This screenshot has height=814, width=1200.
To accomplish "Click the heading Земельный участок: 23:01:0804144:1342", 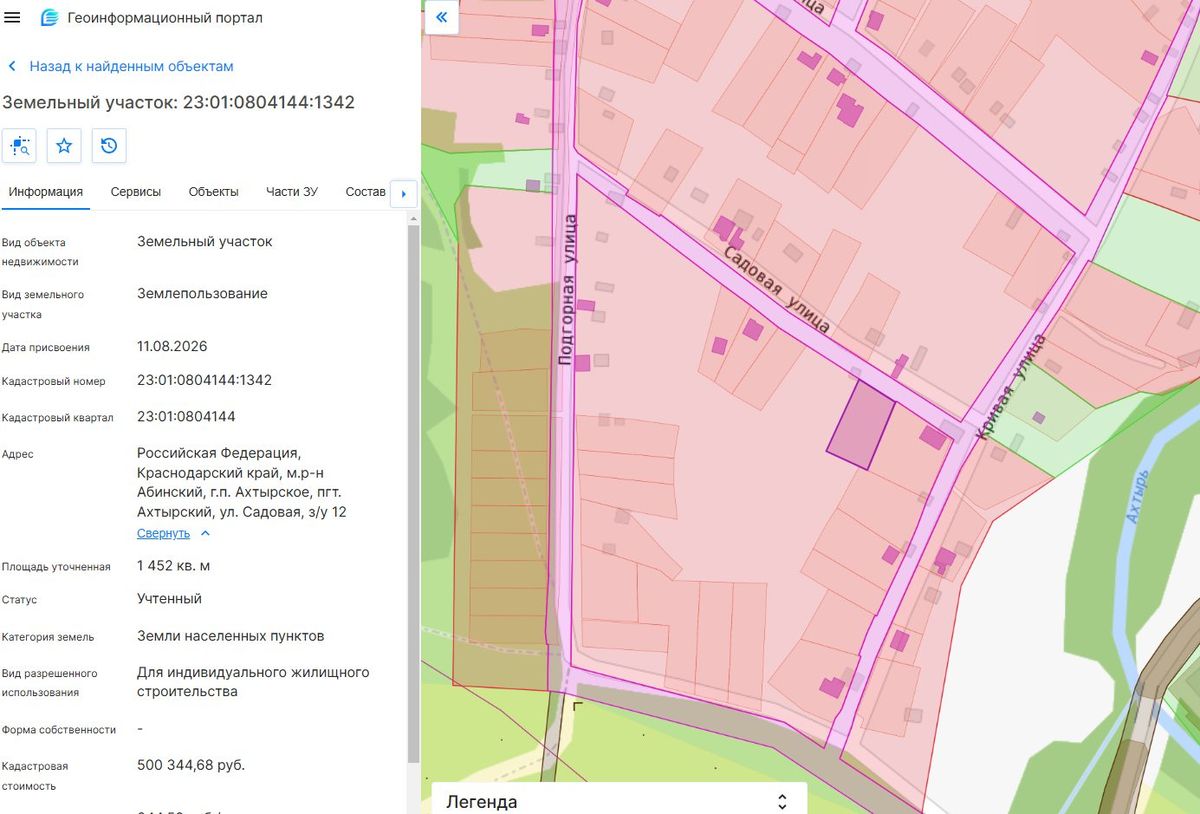I will coord(179,102).
